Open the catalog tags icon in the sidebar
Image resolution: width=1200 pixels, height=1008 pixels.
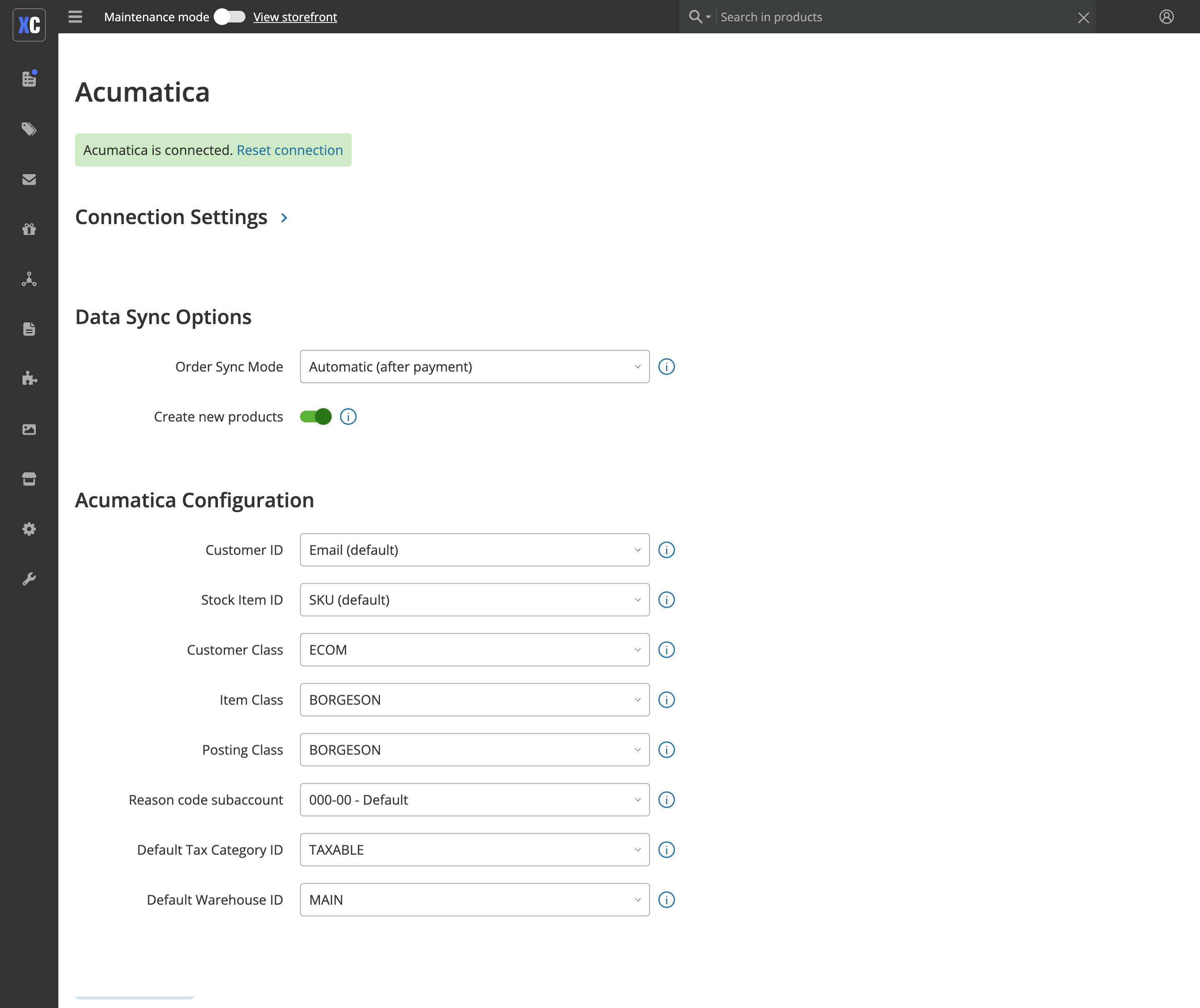[29, 129]
